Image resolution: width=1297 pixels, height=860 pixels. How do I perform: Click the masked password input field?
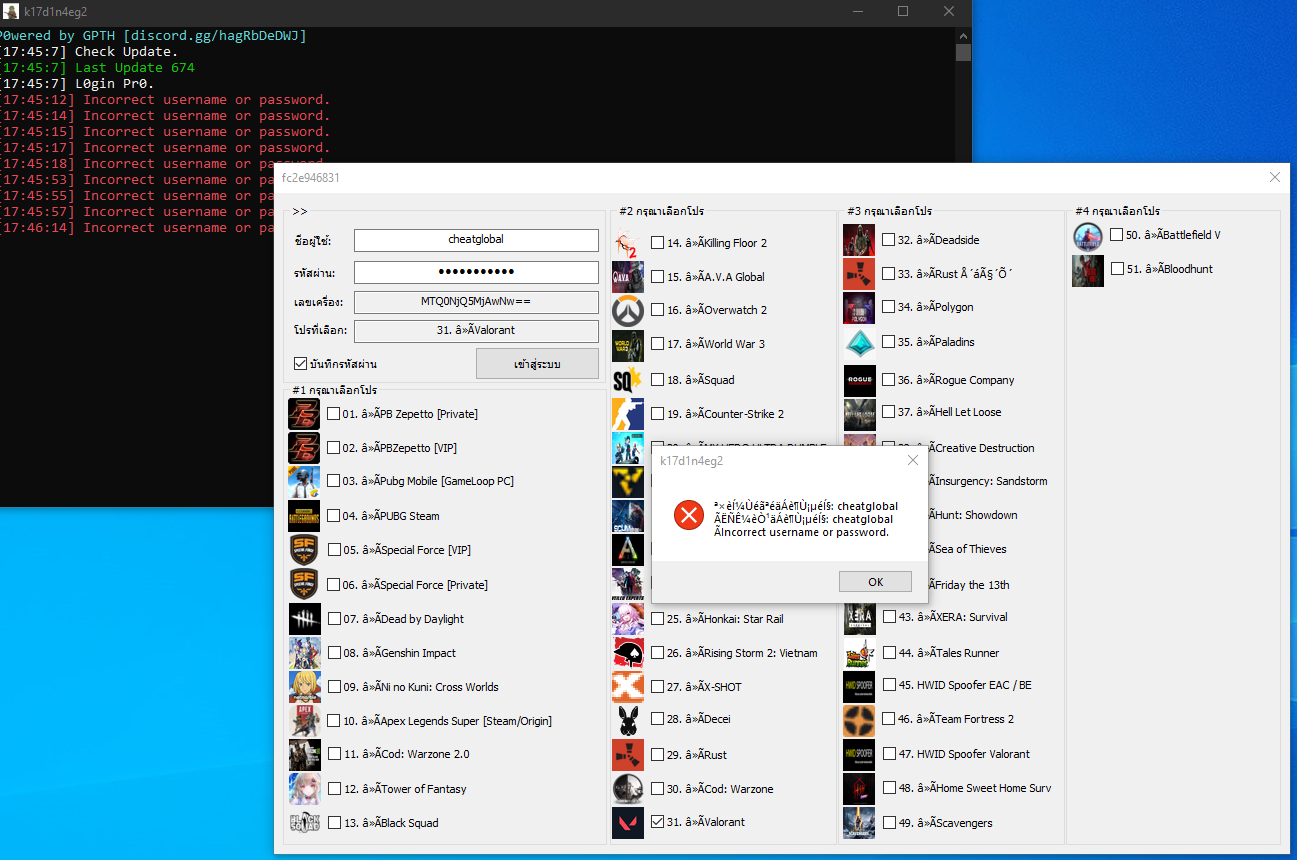[x=476, y=272]
